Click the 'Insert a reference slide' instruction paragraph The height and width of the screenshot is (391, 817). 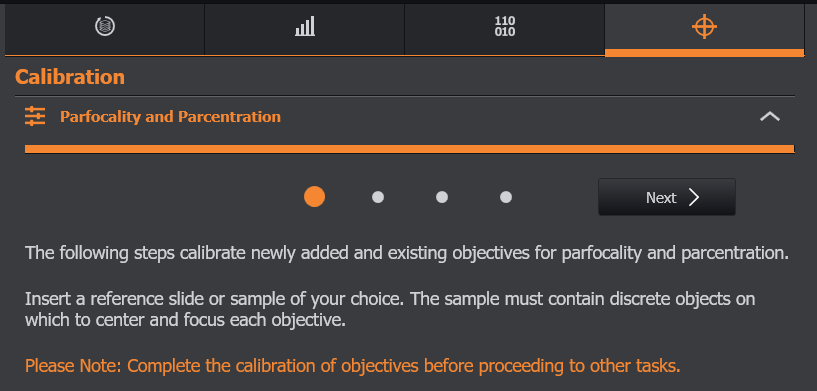(390, 309)
